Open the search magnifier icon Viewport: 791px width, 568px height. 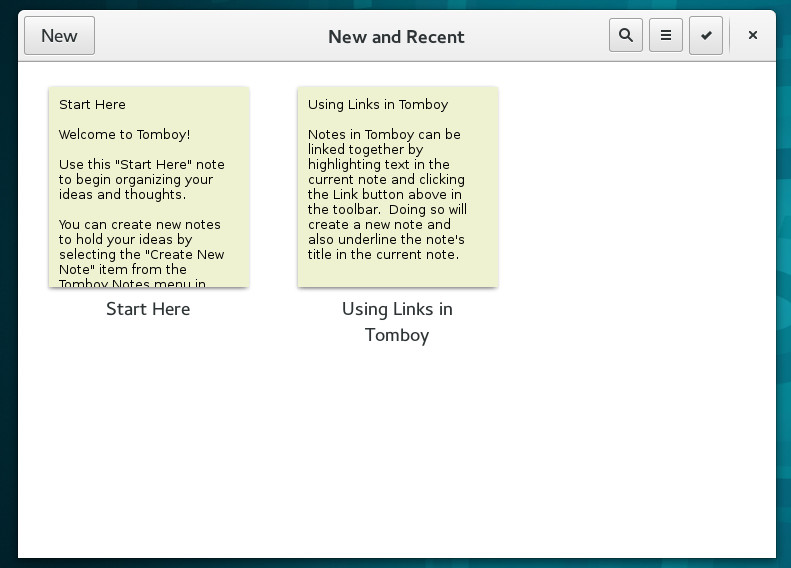[626, 35]
